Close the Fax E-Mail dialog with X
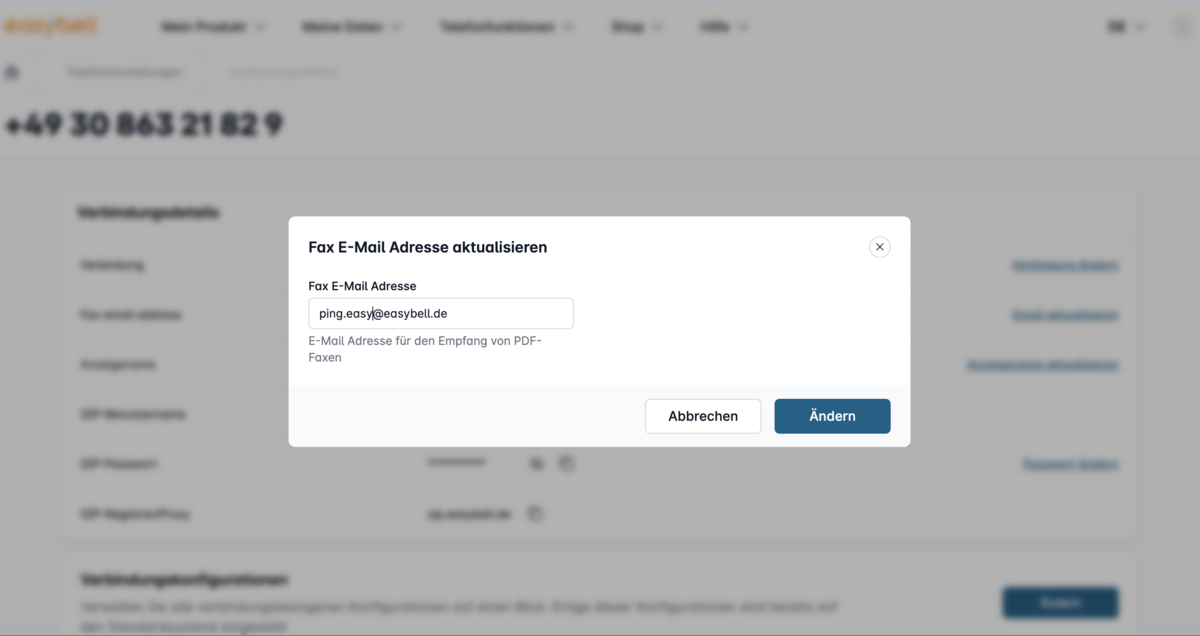Image resolution: width=1200 pixels, height=636 pixels. (879, 247)
